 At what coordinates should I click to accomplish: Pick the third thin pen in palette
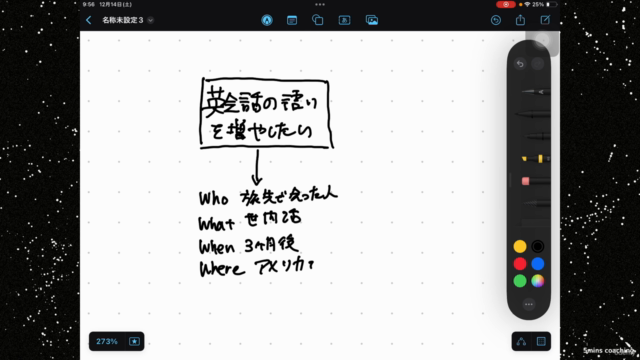[538, 136]
